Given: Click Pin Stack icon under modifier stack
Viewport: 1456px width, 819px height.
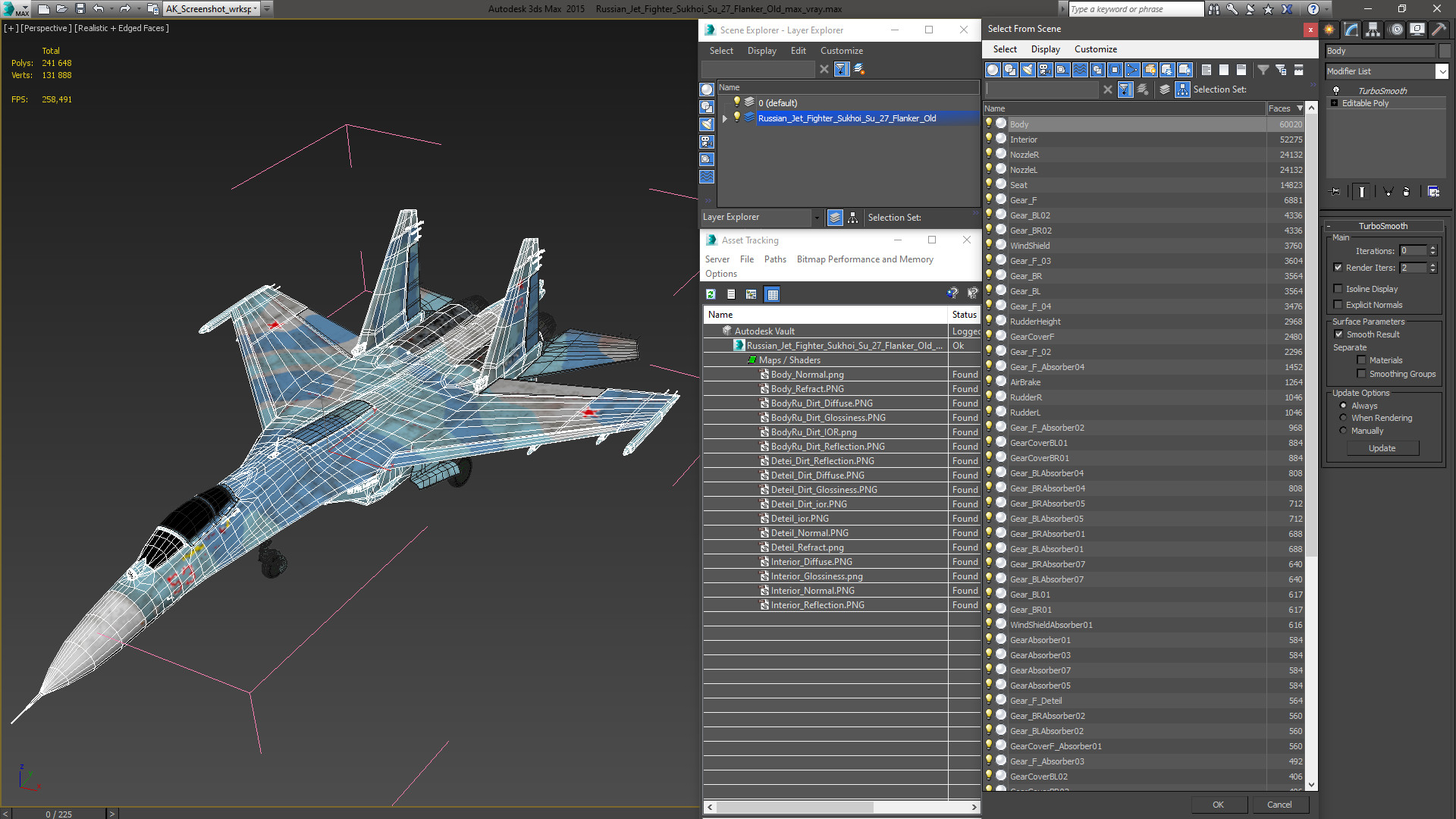Looking at the screenshot, I should (1335, 192).
